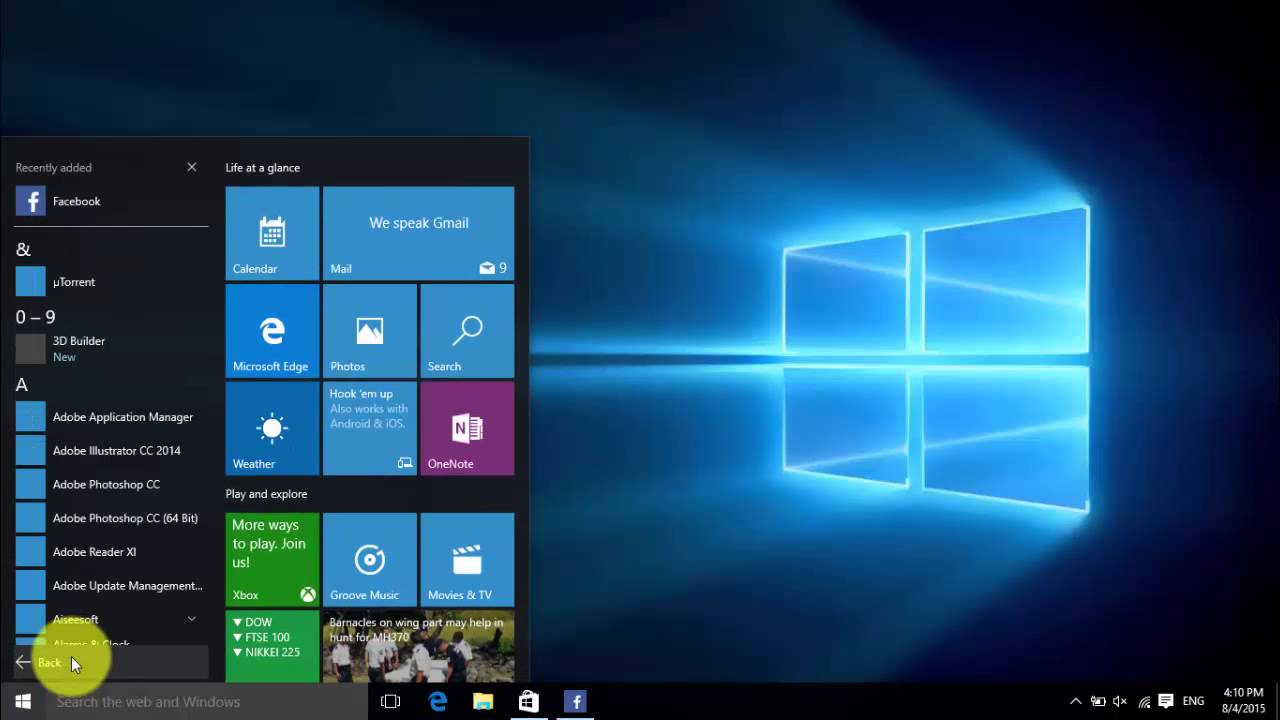Screen dimensions: 1280x720
Task: Open the Photos tile
Action: [369, 330]
